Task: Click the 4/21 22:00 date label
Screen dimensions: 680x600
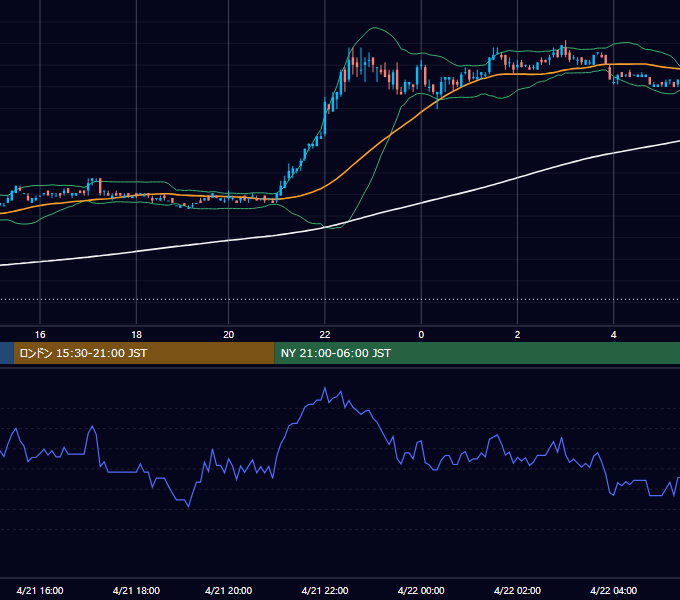Action: [x=325, y=590]
